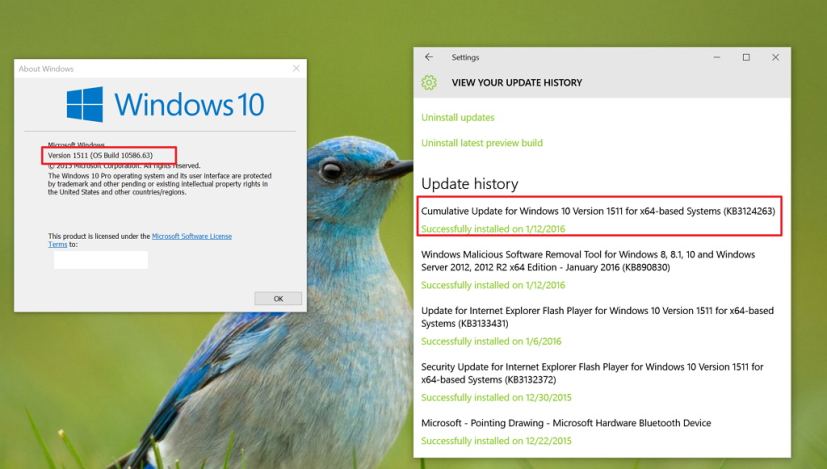This screenshot has width=827, height=469.
Task: Select Security Update KB3132372 entry
Action: coord(592,373)
